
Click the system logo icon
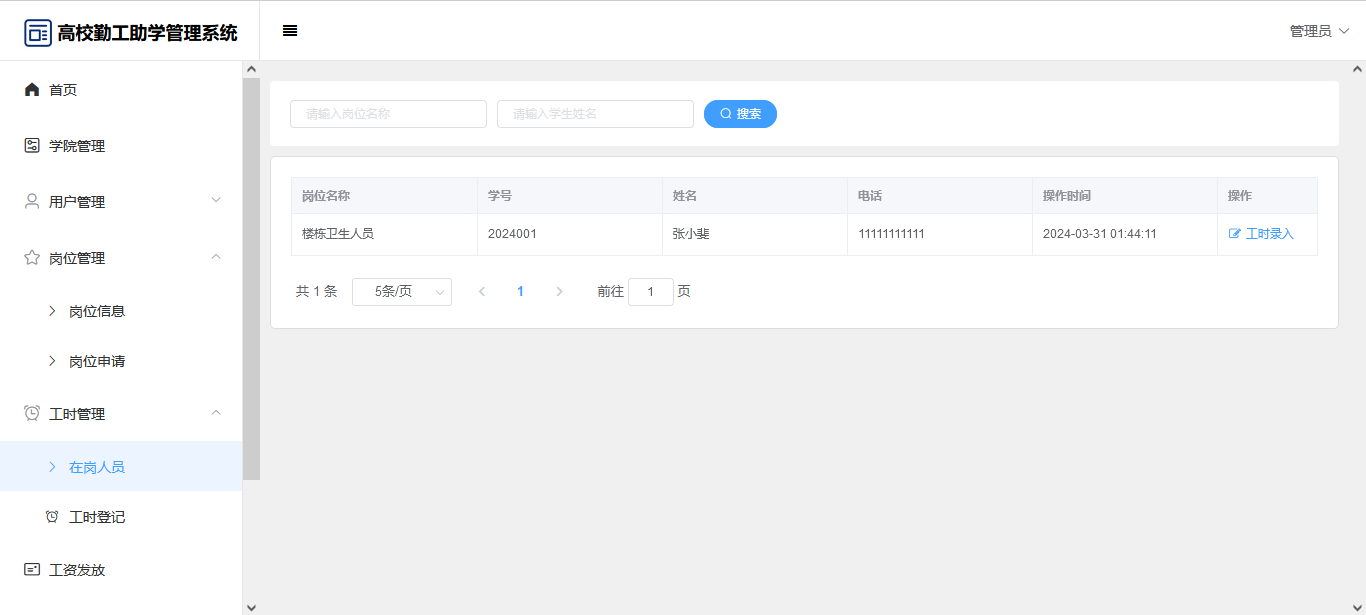coord(38,33)
